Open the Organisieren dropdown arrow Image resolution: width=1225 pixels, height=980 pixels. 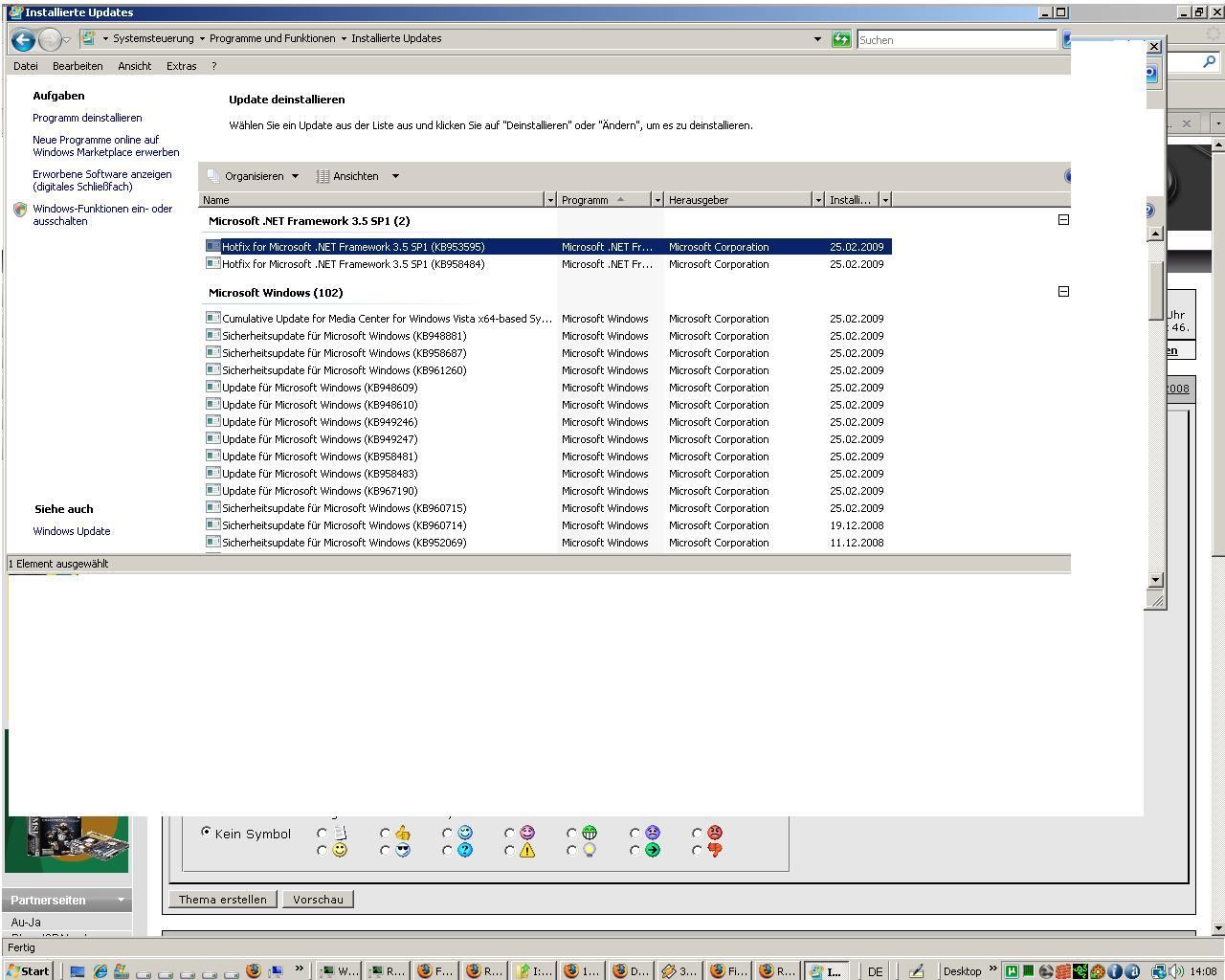[x=295, y=176]
